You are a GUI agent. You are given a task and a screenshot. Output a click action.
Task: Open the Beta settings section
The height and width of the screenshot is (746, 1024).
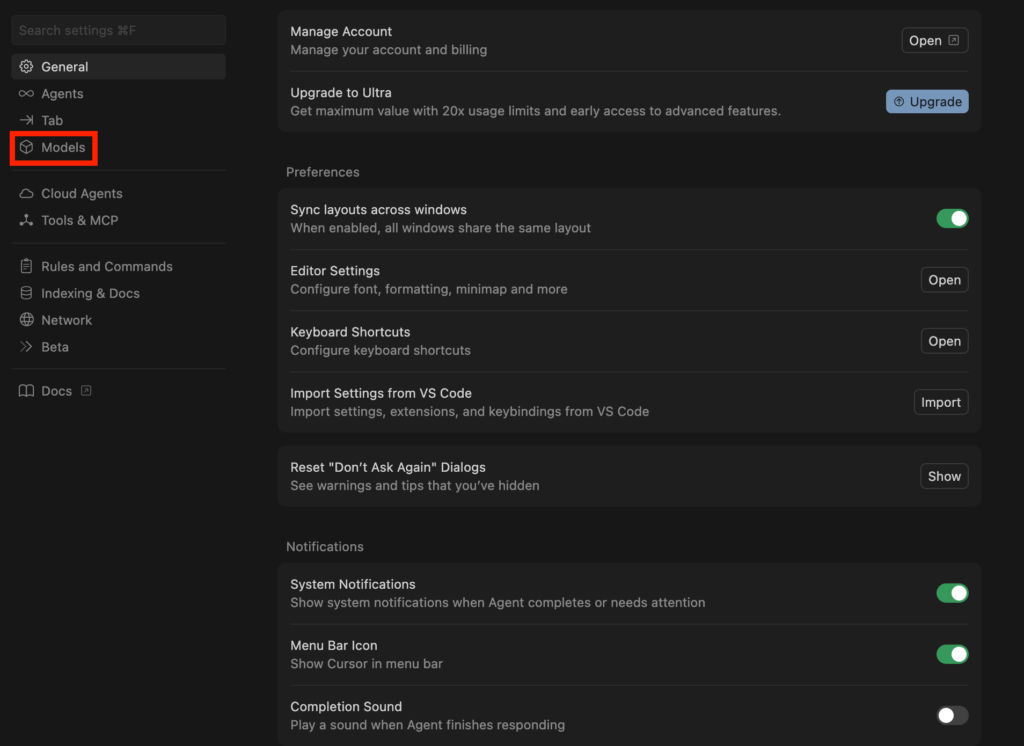55,347
